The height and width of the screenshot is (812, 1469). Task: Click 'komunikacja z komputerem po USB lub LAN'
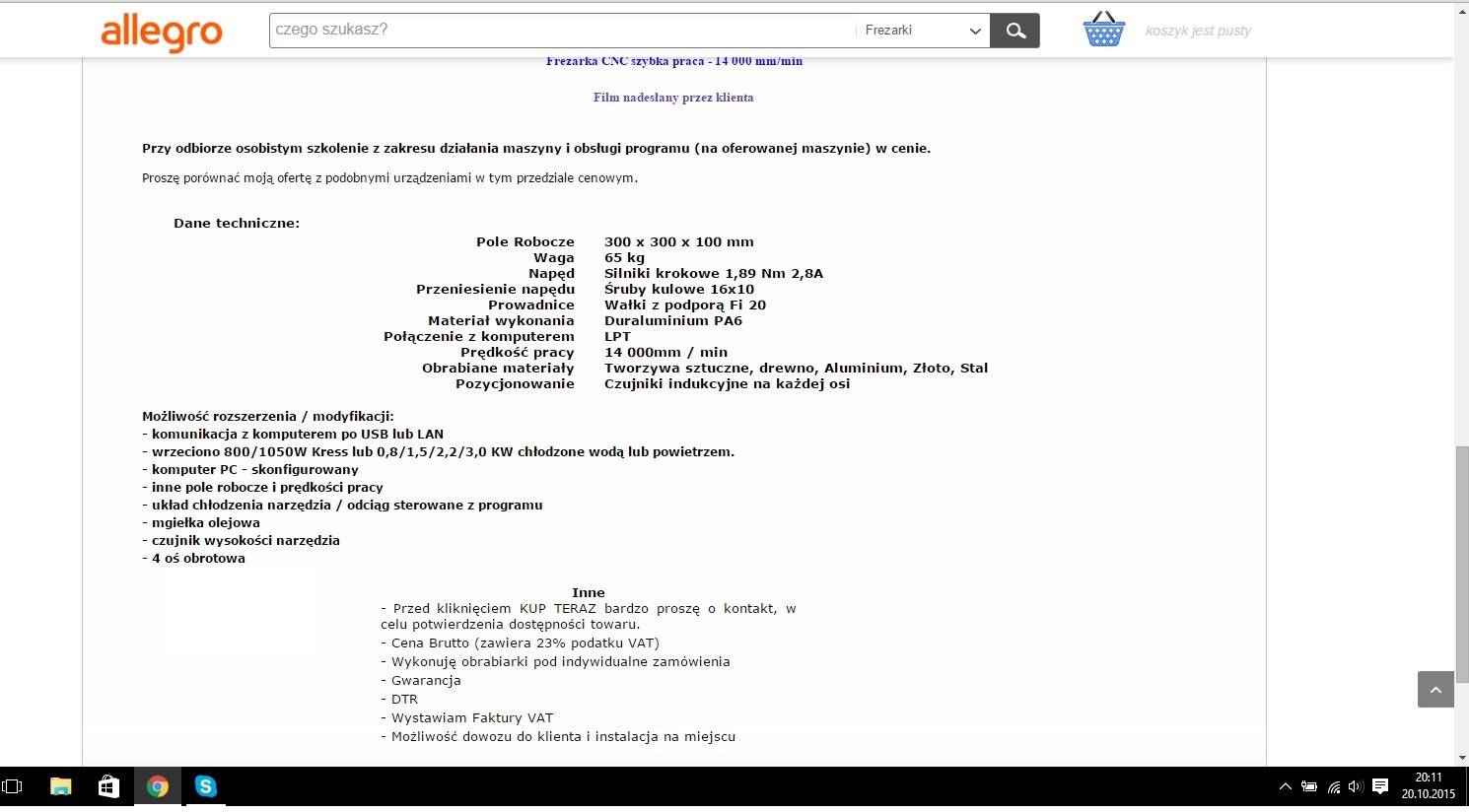click(x=298, y=435)
